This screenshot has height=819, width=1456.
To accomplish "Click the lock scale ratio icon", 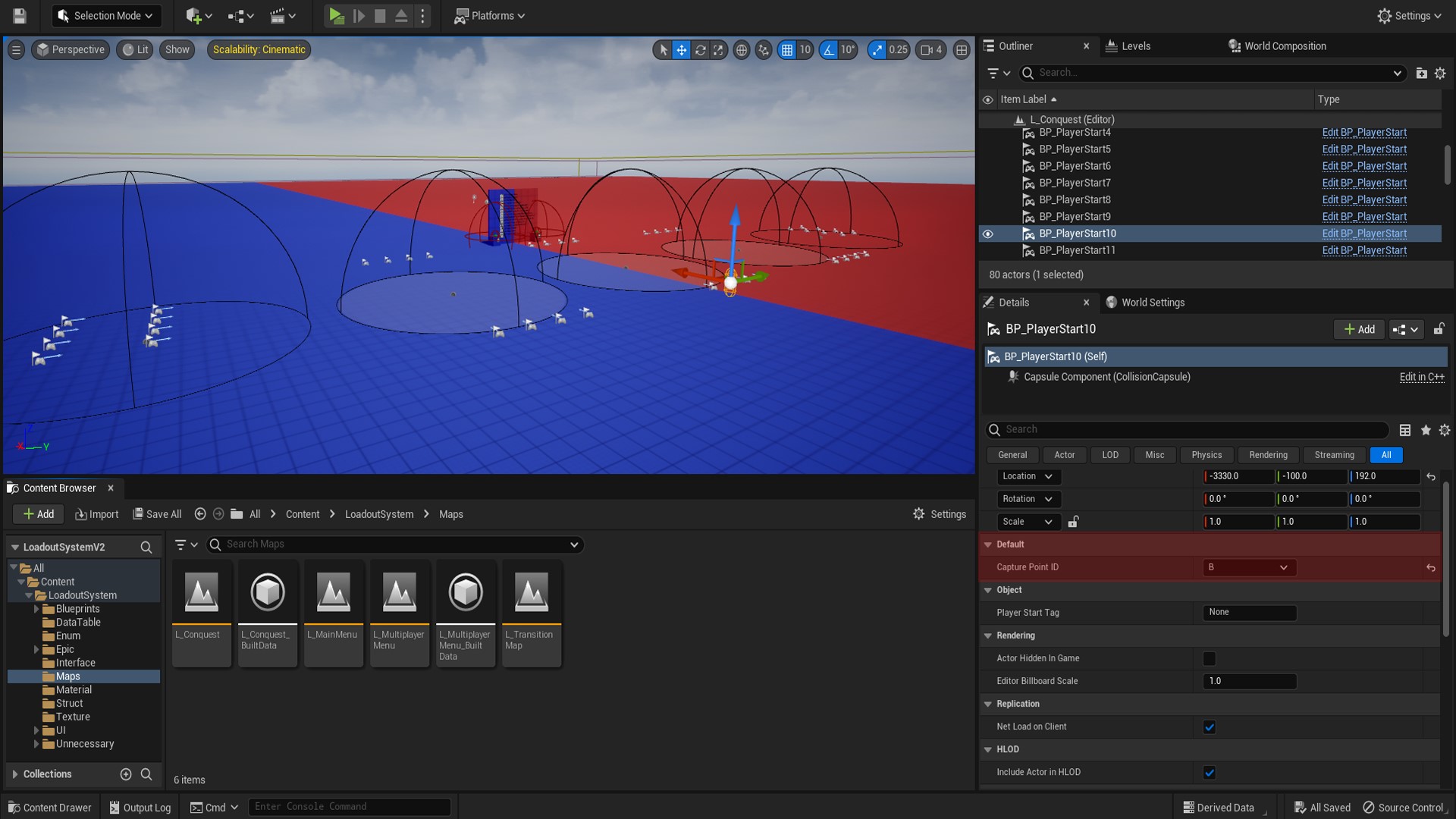I will pyautogui.click(x=1073, y=522).
